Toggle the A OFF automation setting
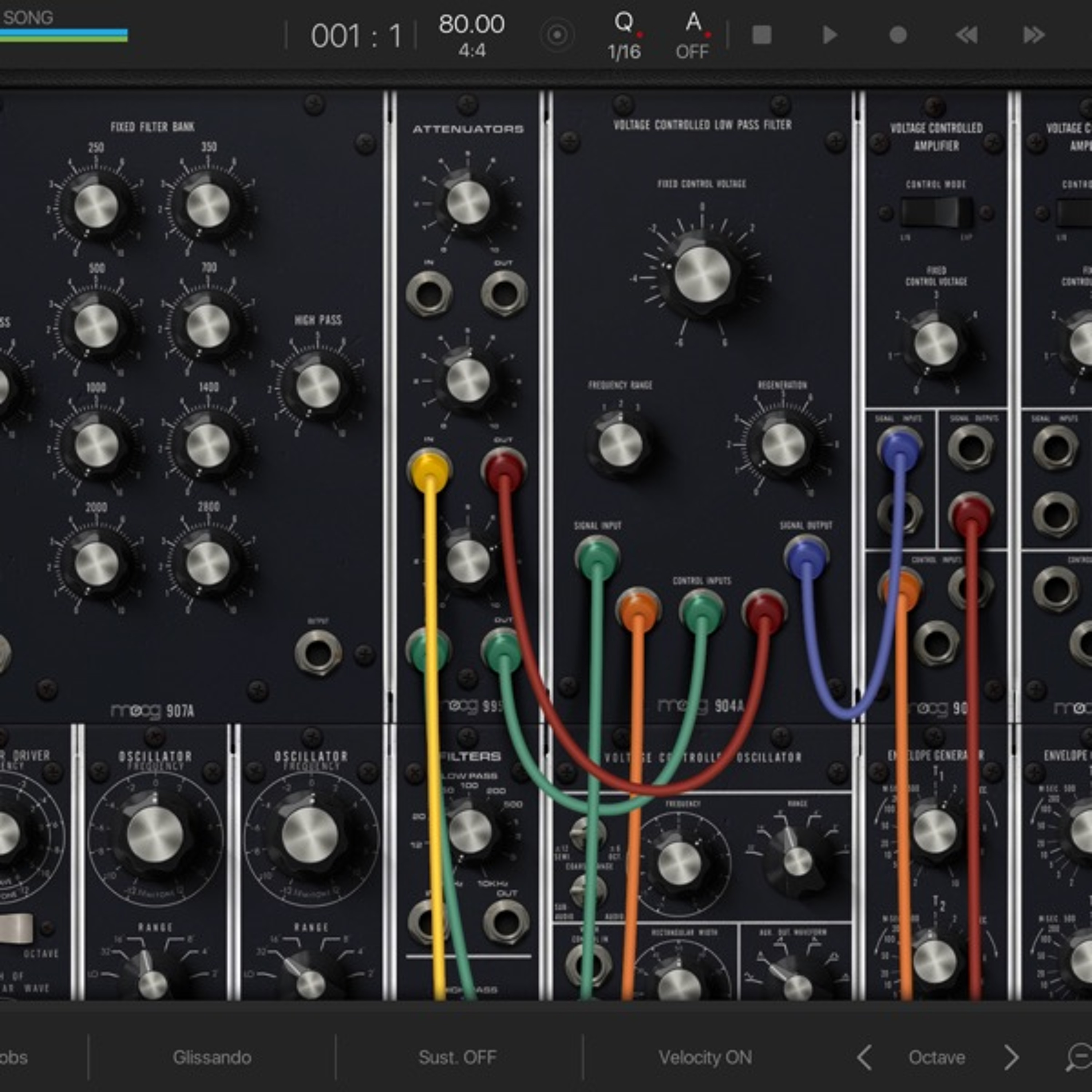The image size is (1092, 1092). 693,36
